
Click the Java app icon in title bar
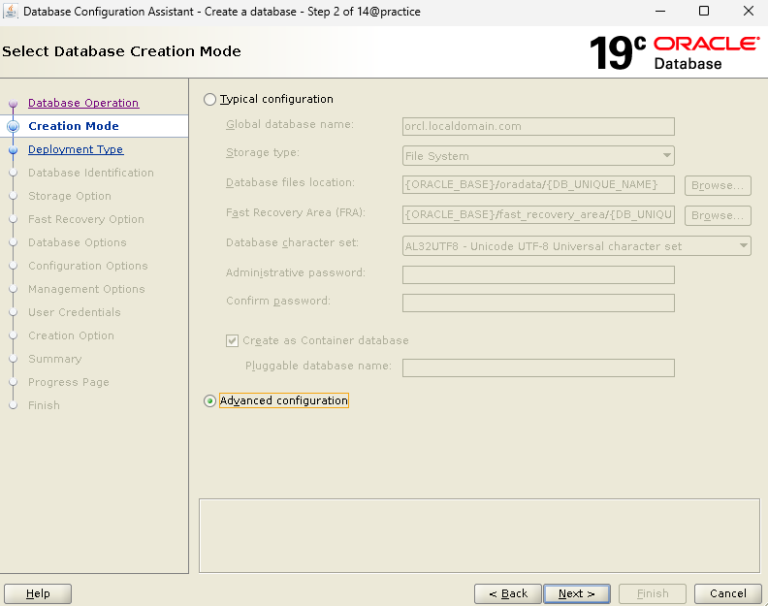point(11,12)
